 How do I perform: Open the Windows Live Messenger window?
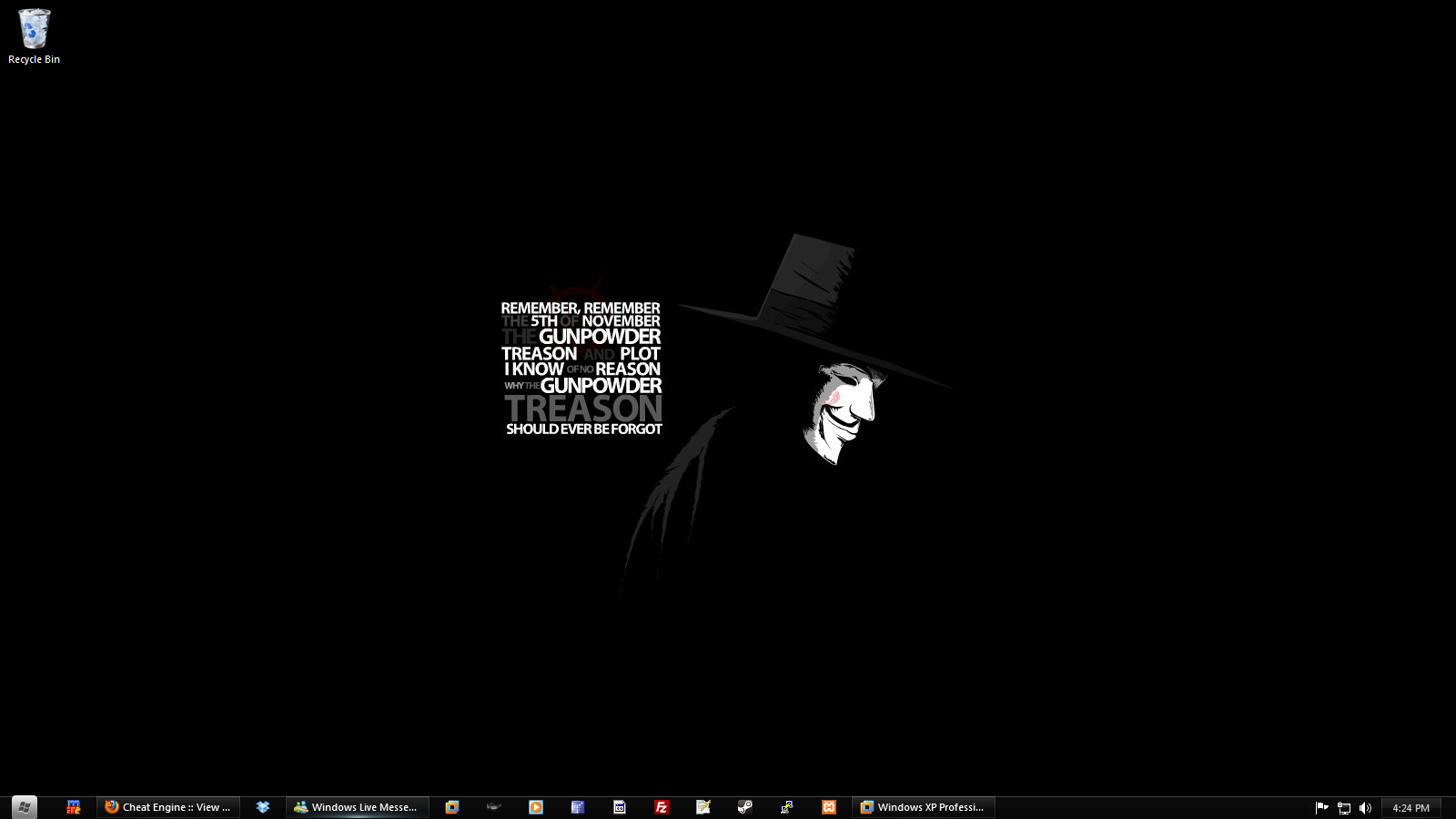pos(357,807)
